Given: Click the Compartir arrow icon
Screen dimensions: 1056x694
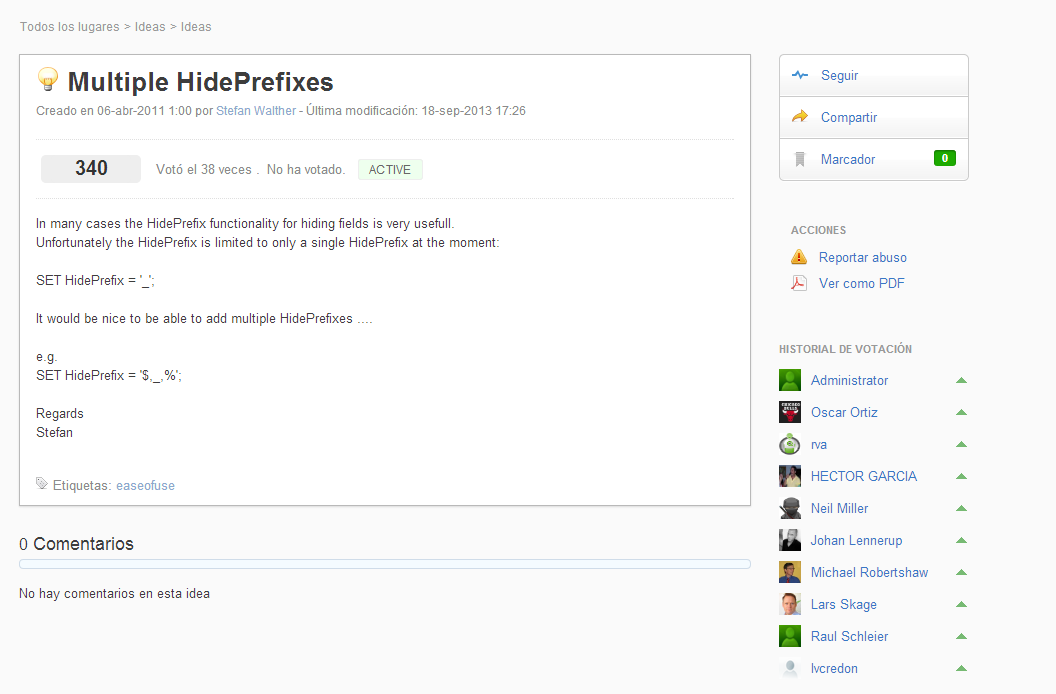Looking at the screenshot, I should [x=800, y=117].
